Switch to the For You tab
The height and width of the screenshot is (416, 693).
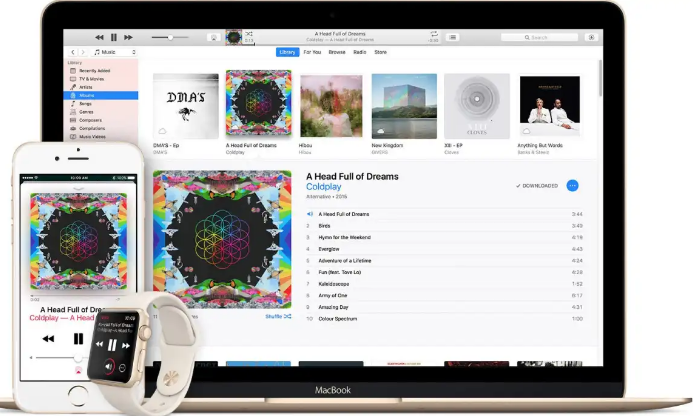312,52
